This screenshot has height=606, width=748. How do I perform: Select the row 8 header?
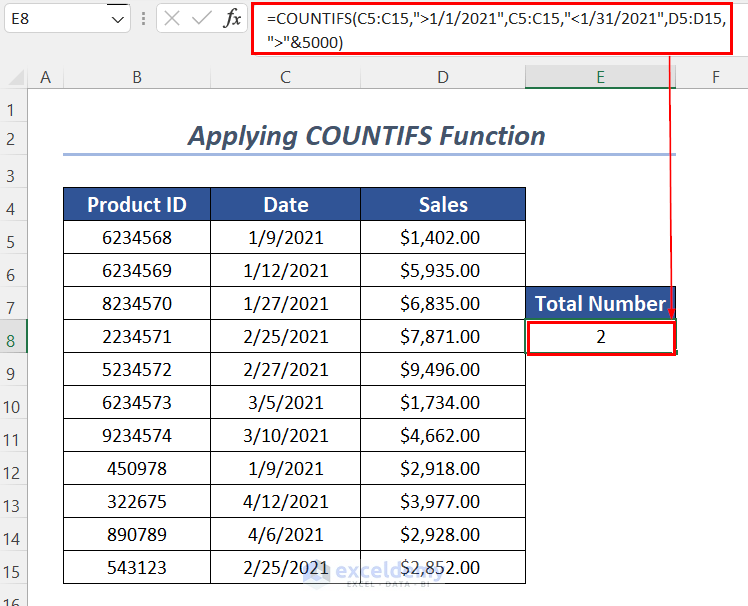(x=13, y=338)
